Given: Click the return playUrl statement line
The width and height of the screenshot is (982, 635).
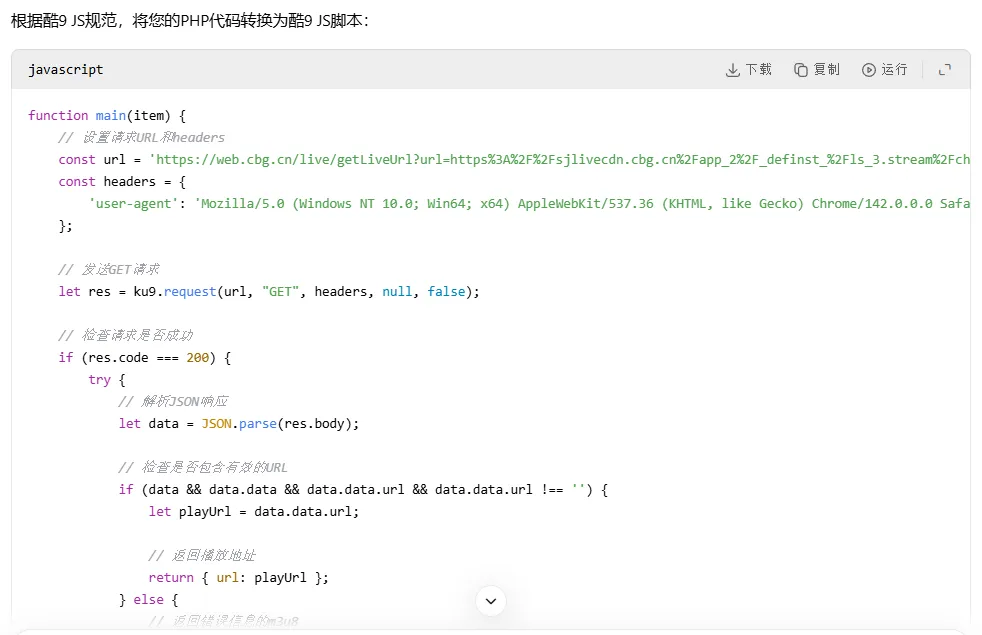Looking at the screenshot, I should click(239, 577).
